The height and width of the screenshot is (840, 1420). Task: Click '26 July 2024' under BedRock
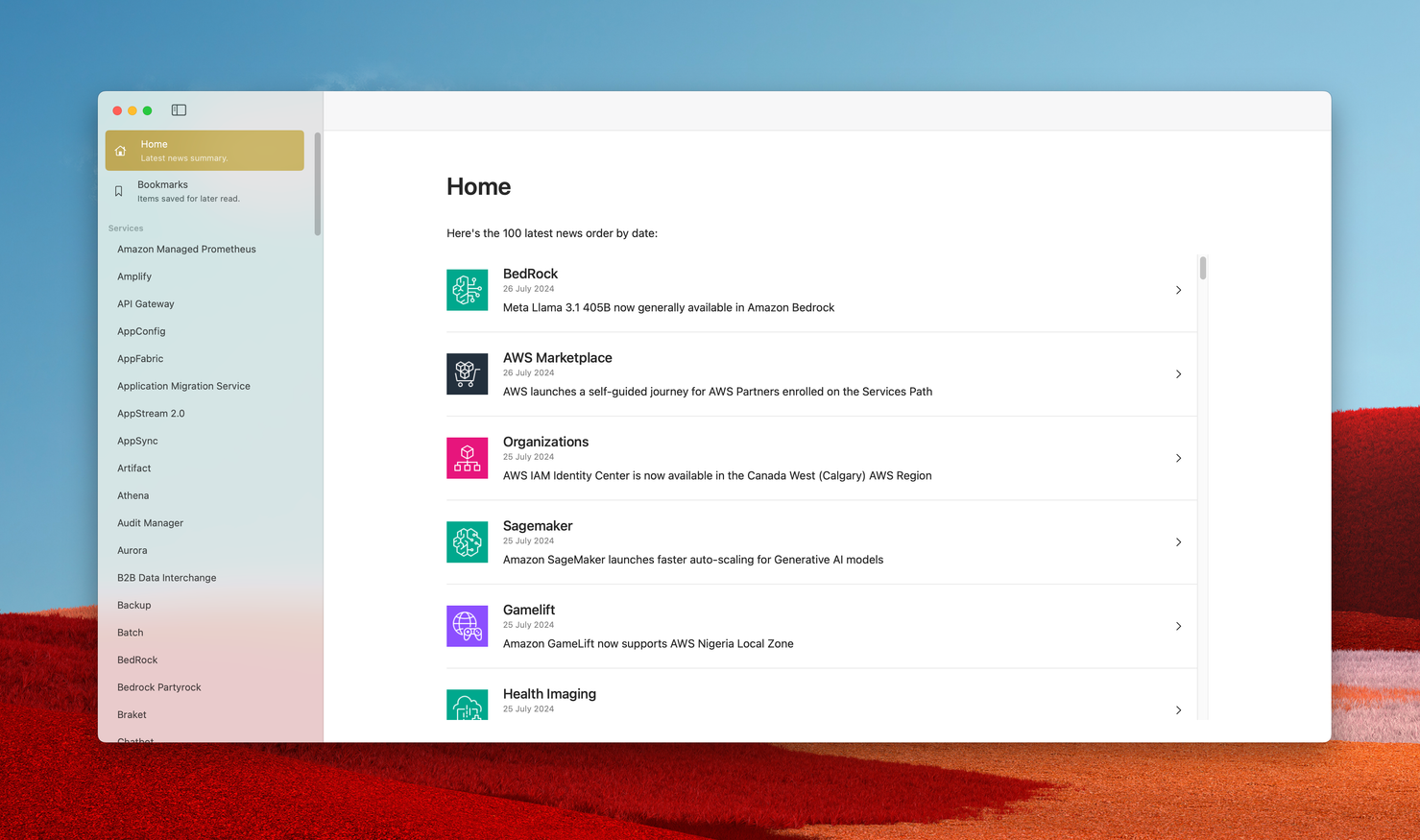click(528, 289)
